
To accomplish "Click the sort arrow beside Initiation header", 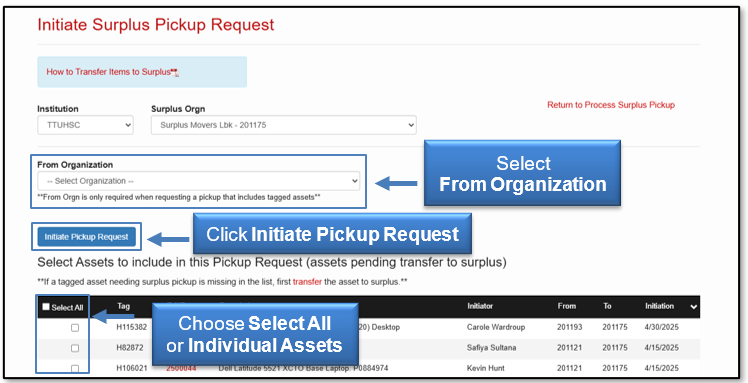I will 693,307.
